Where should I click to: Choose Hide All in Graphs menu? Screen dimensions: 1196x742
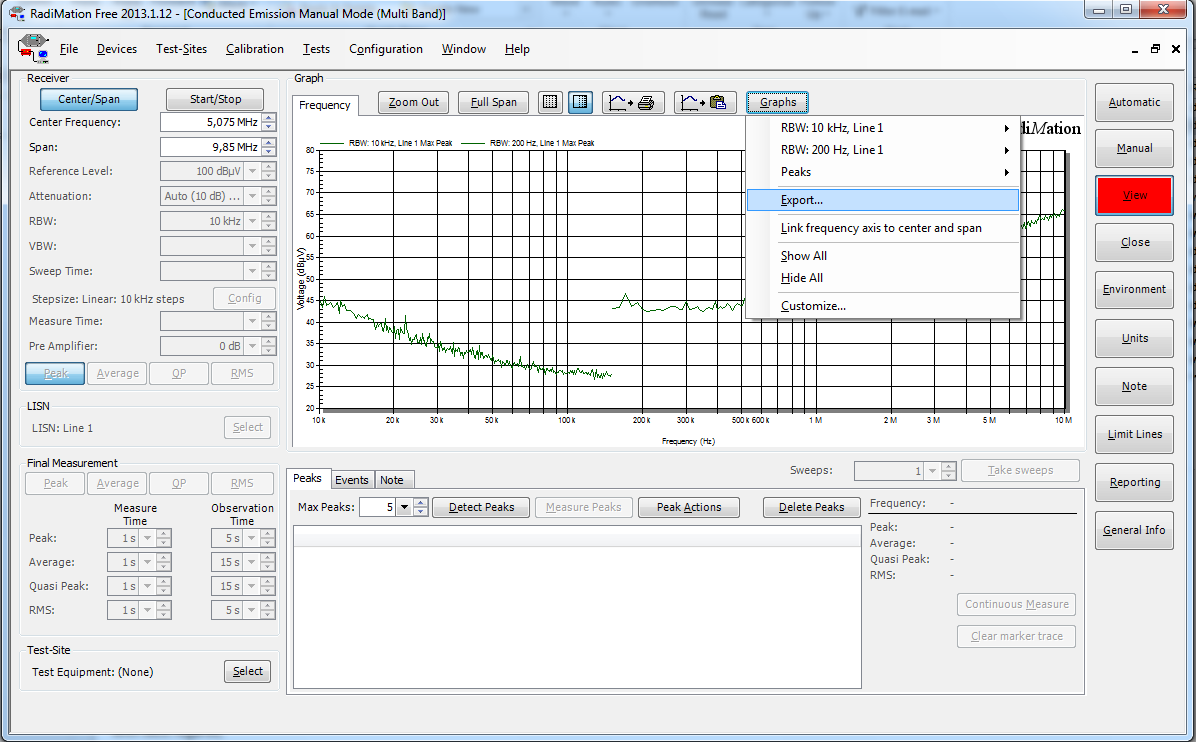pyautogui.click(x=883, y=278)
